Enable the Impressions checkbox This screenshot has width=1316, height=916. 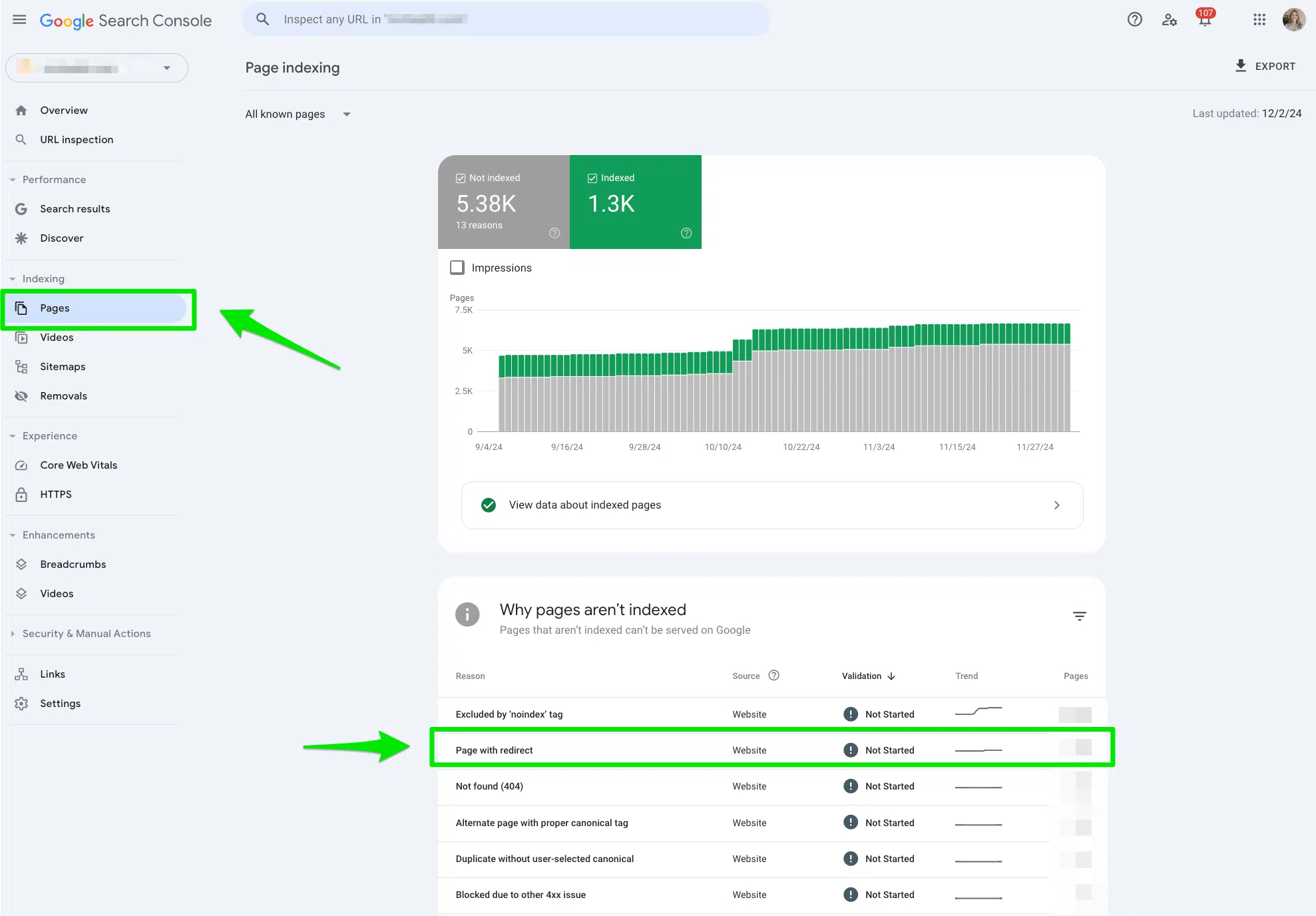(x=457, y=267)
